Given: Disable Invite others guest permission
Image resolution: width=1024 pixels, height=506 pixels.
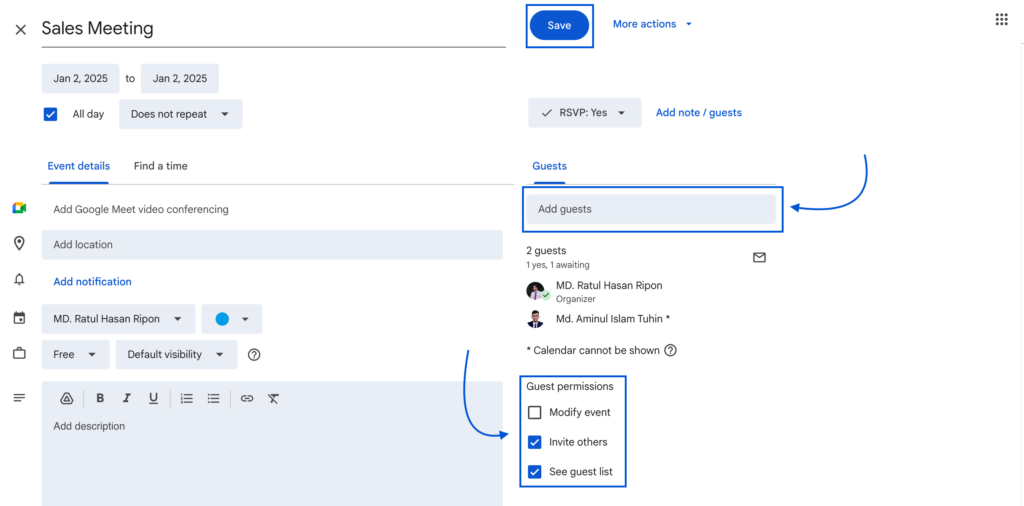Looking at the screenshot, I should point(535,442).
